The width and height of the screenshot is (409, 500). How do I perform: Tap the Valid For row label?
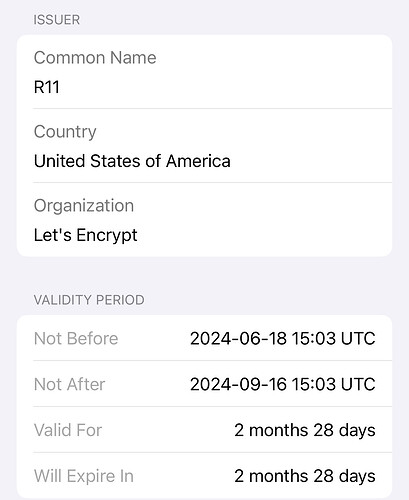pyautogui.click(x=68, y=430)
